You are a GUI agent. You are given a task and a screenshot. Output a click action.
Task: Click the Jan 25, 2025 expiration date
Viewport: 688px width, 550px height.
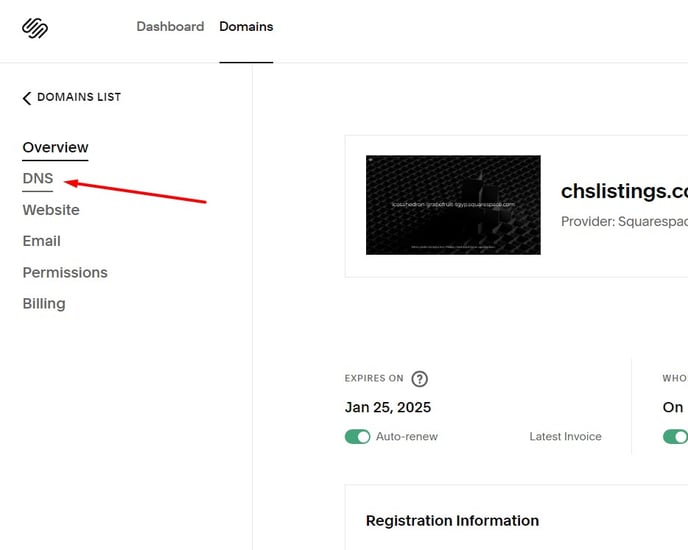click(x=388, y=407)
